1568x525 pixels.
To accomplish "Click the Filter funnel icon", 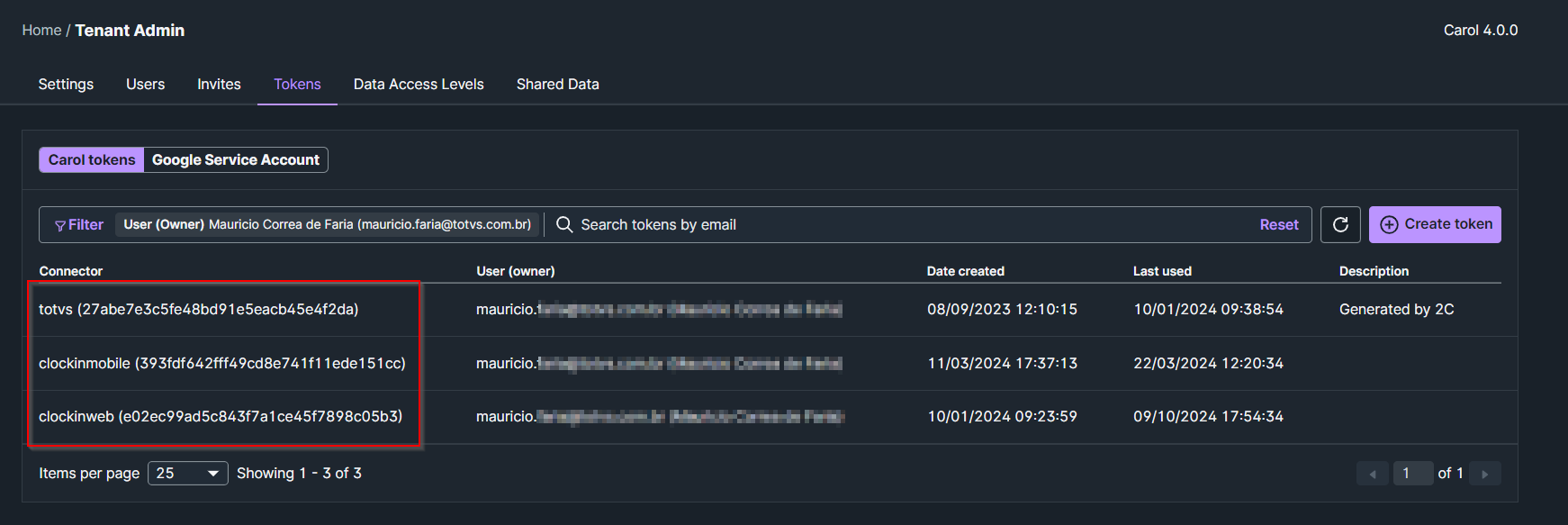I will pyautogui.click(x=60, y=225).
